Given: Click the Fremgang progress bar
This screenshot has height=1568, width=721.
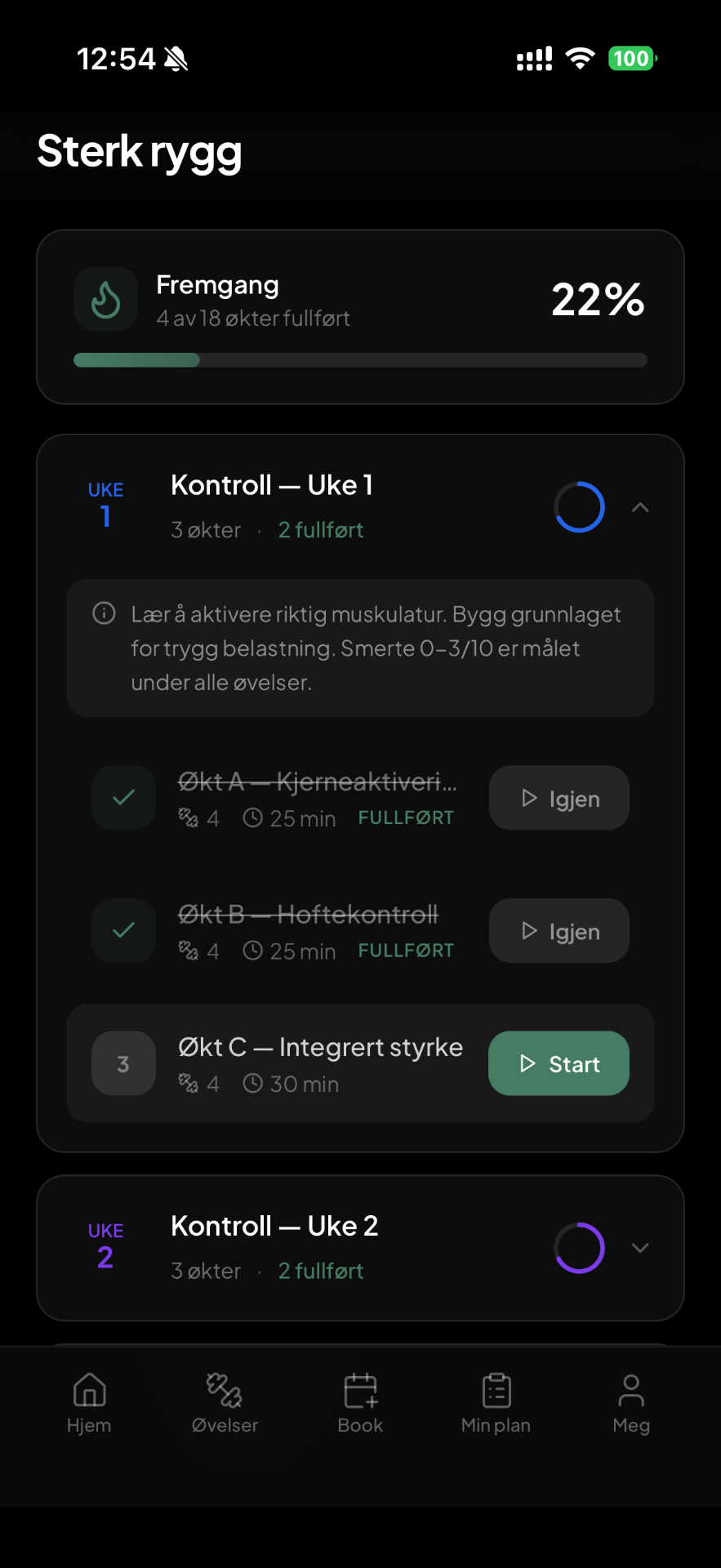Looking at the screenshot, I should coord(360,360).
